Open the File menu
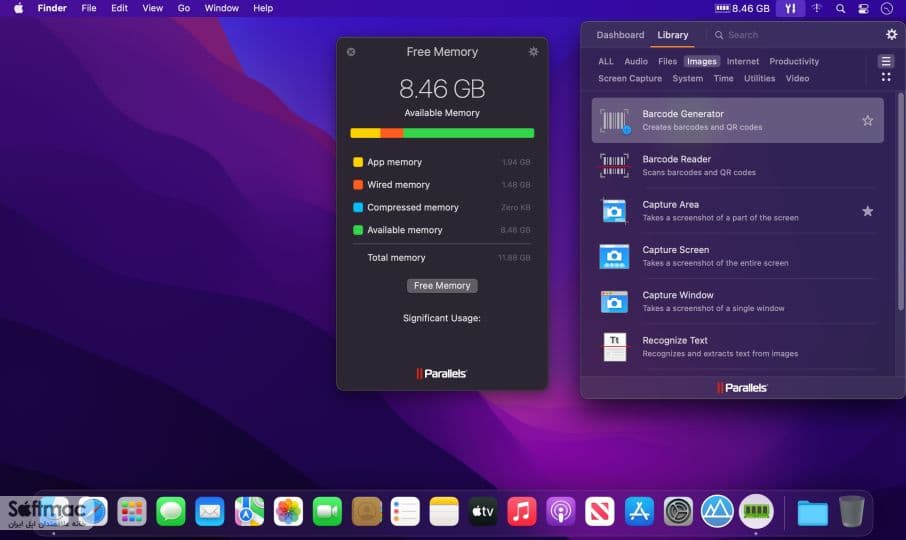The width and height of the screenshot is (906, 540). point(88,8)
